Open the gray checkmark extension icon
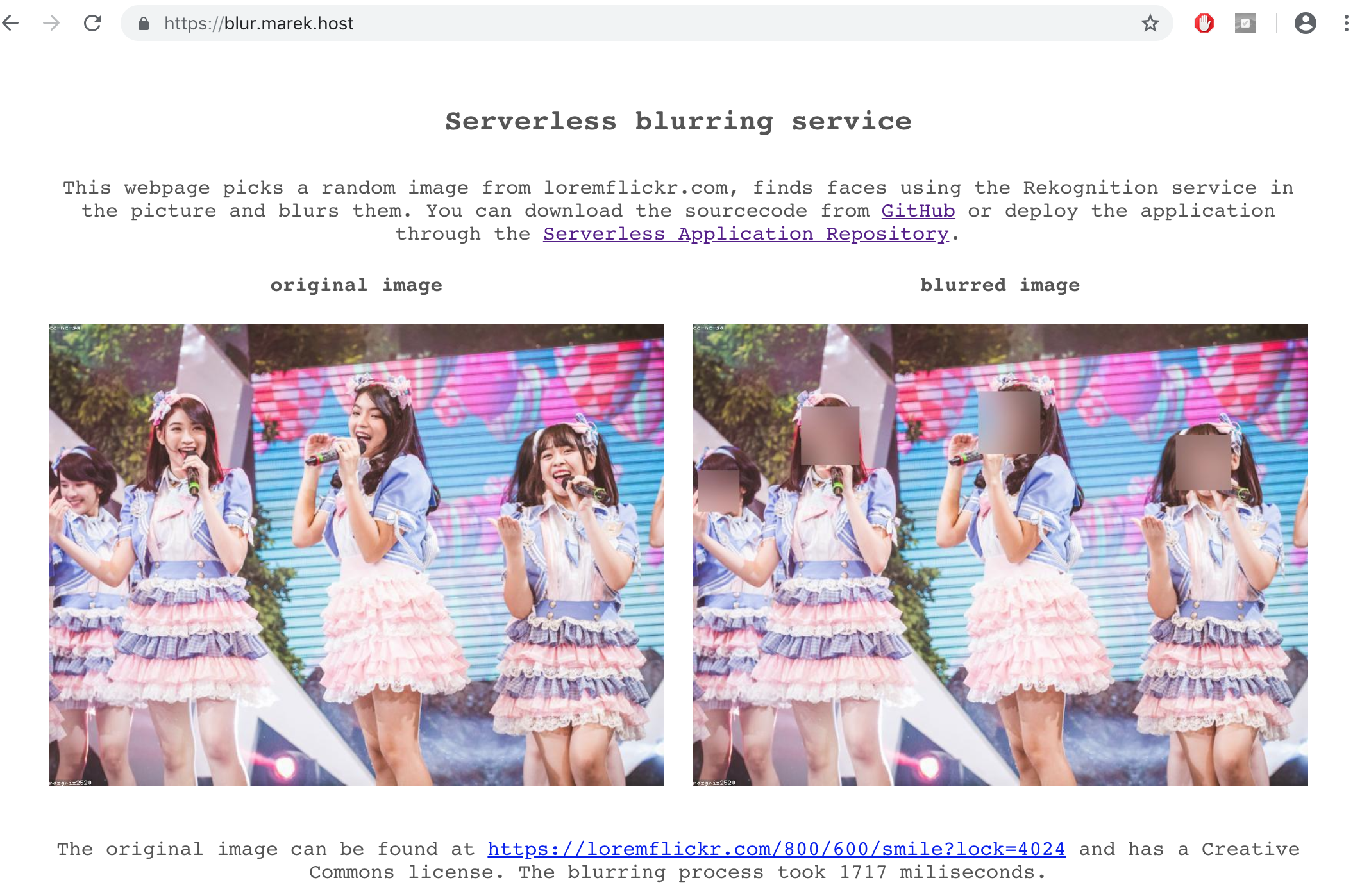The height and width of the screenshot is (896, 1353). (x=1245, y=24)
